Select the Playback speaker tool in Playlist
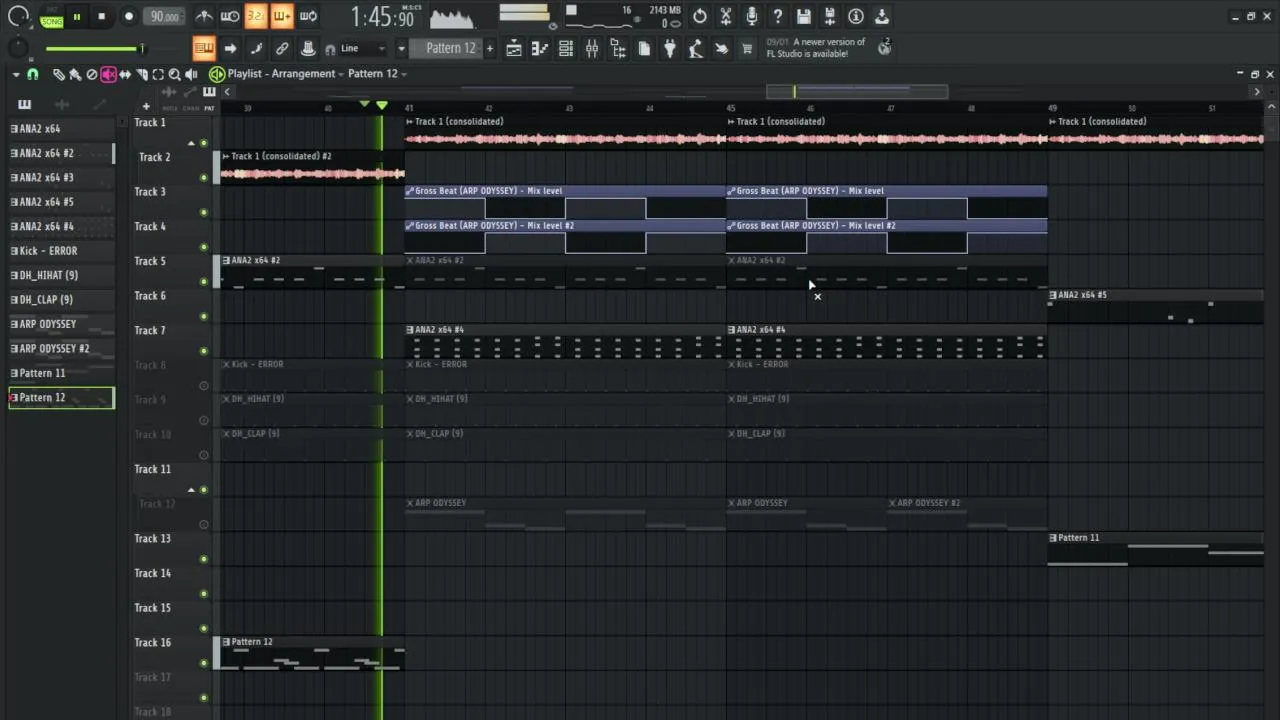The height and width of the screenshot is (720, 1280). pos(191,74)
